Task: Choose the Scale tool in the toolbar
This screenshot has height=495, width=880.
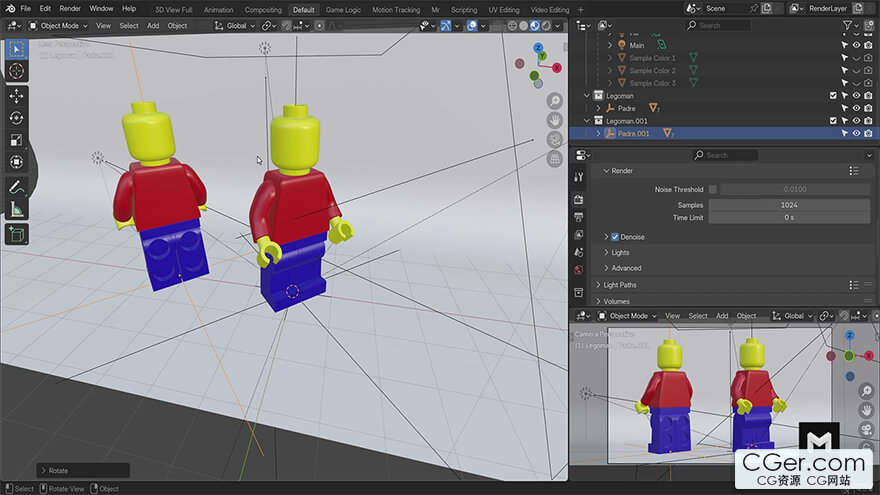Action: (x=17, y=139)
